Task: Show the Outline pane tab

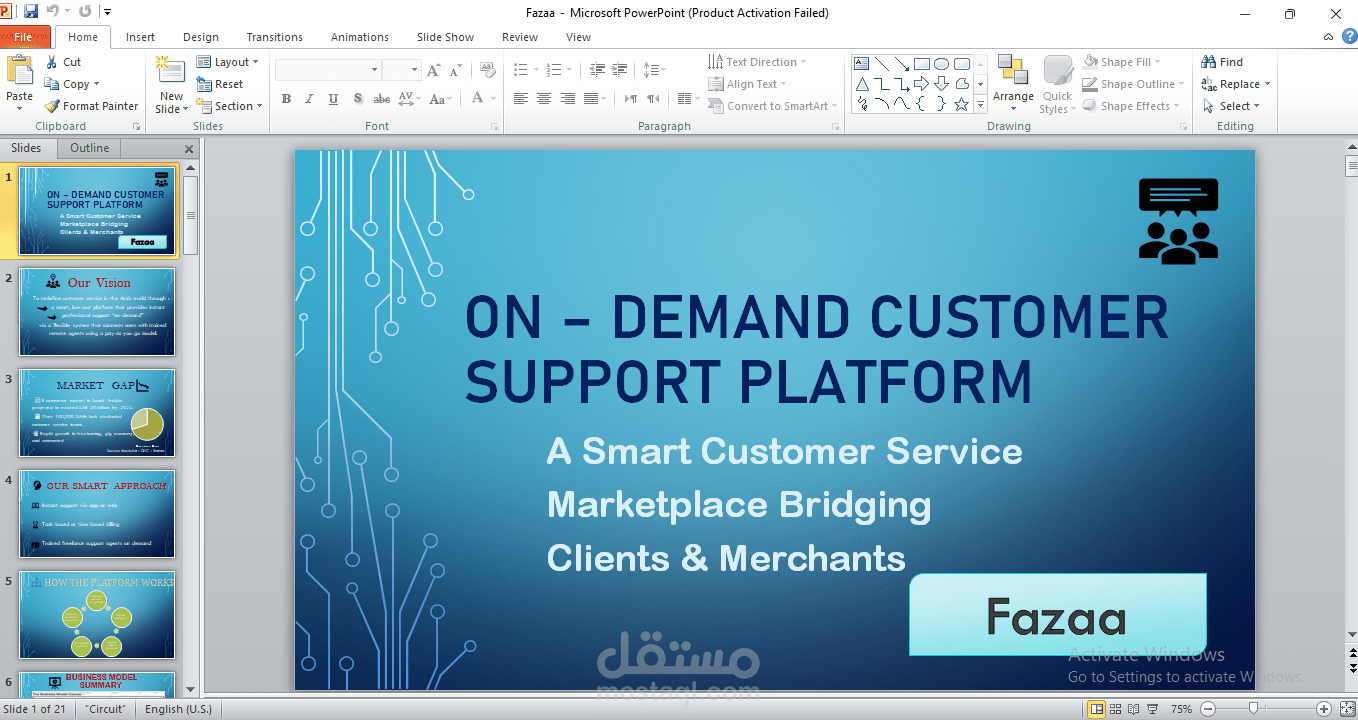Action: pyautogui.click(x=89, y=148)
